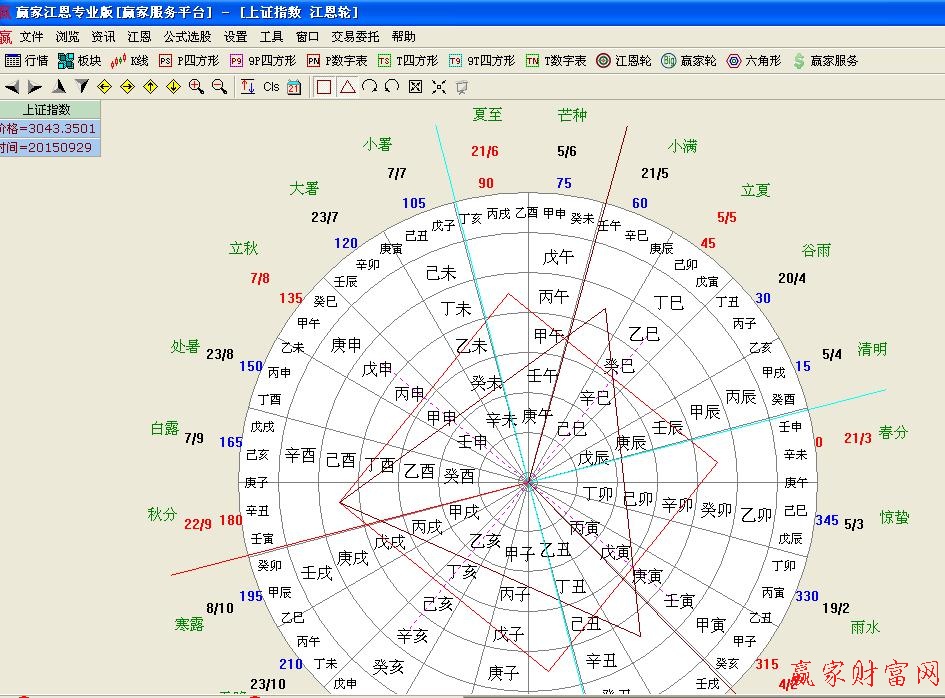Open the K线 candlestick chart
The height and width of the screenshot is (698, 945).
click(129, 61)
